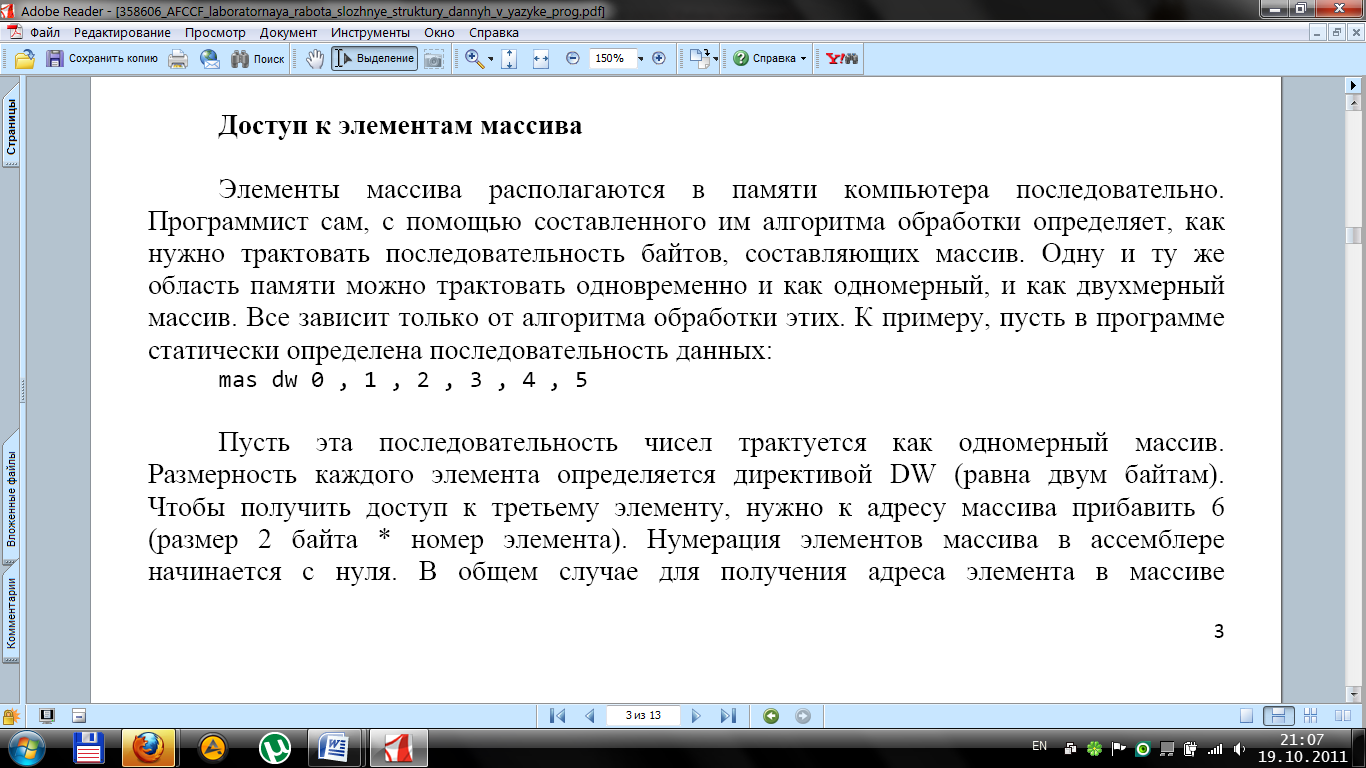Click the EN language indicator

(x=1039, y=746)
